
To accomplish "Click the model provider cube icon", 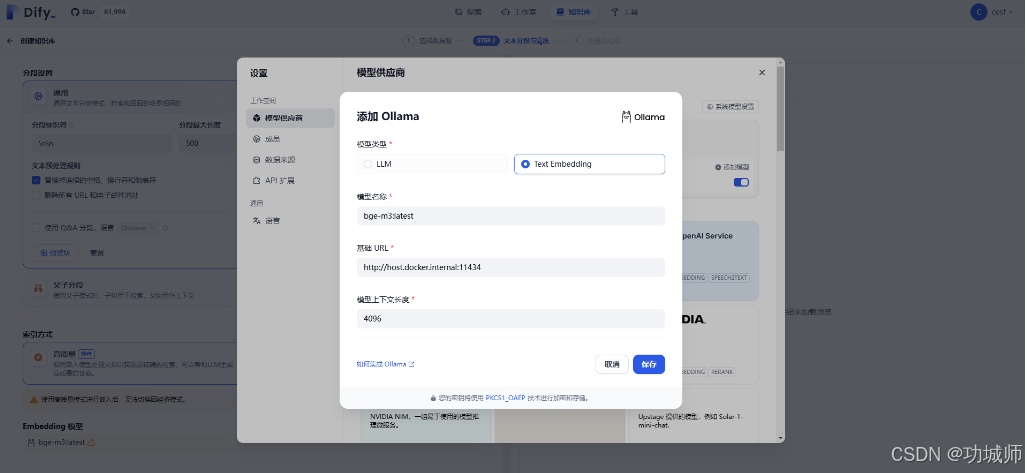I will [257, 118].
